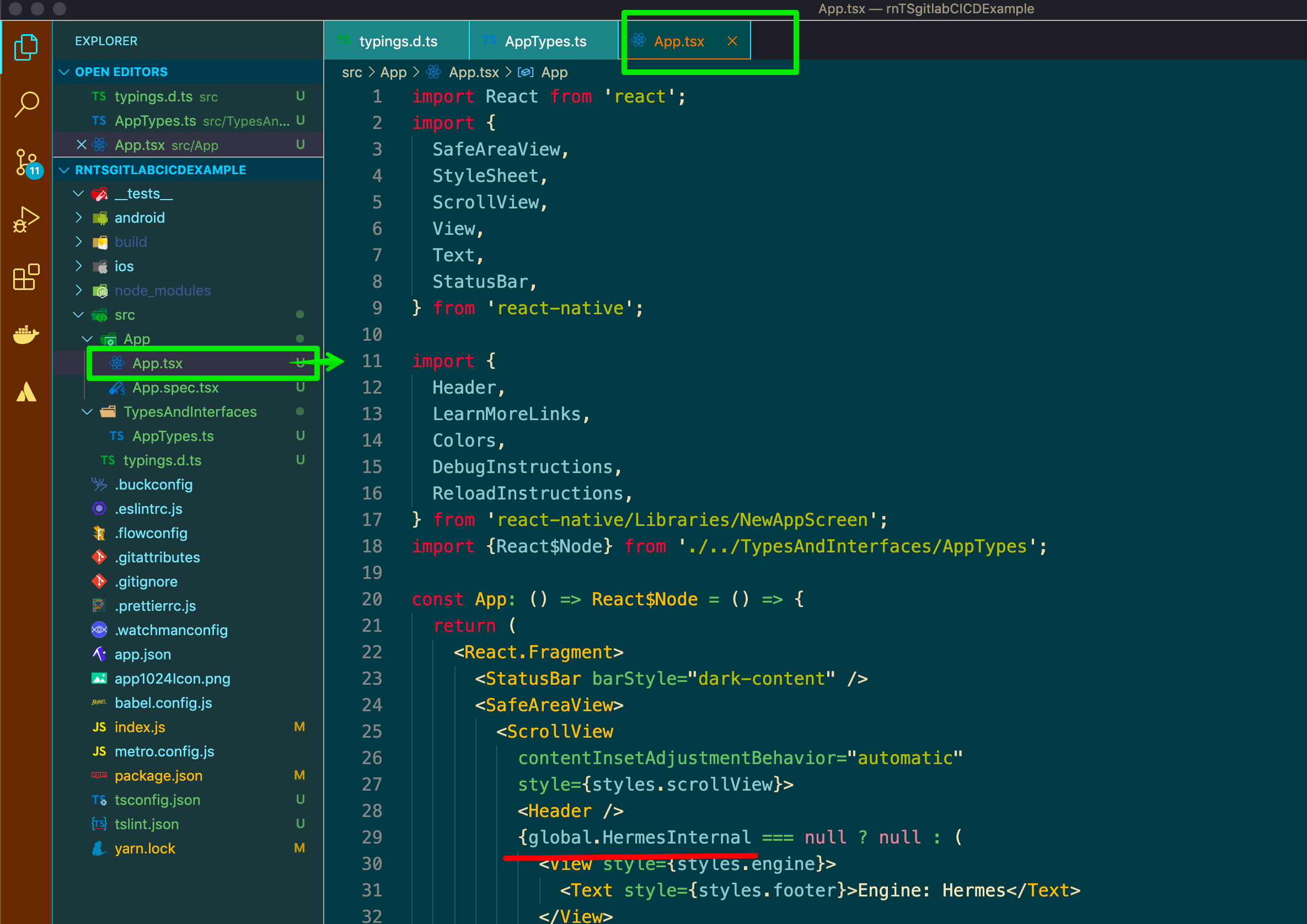The image size is (1307, 924).
Task: Open package.json from the Explorer
Action: coord(159,776)
